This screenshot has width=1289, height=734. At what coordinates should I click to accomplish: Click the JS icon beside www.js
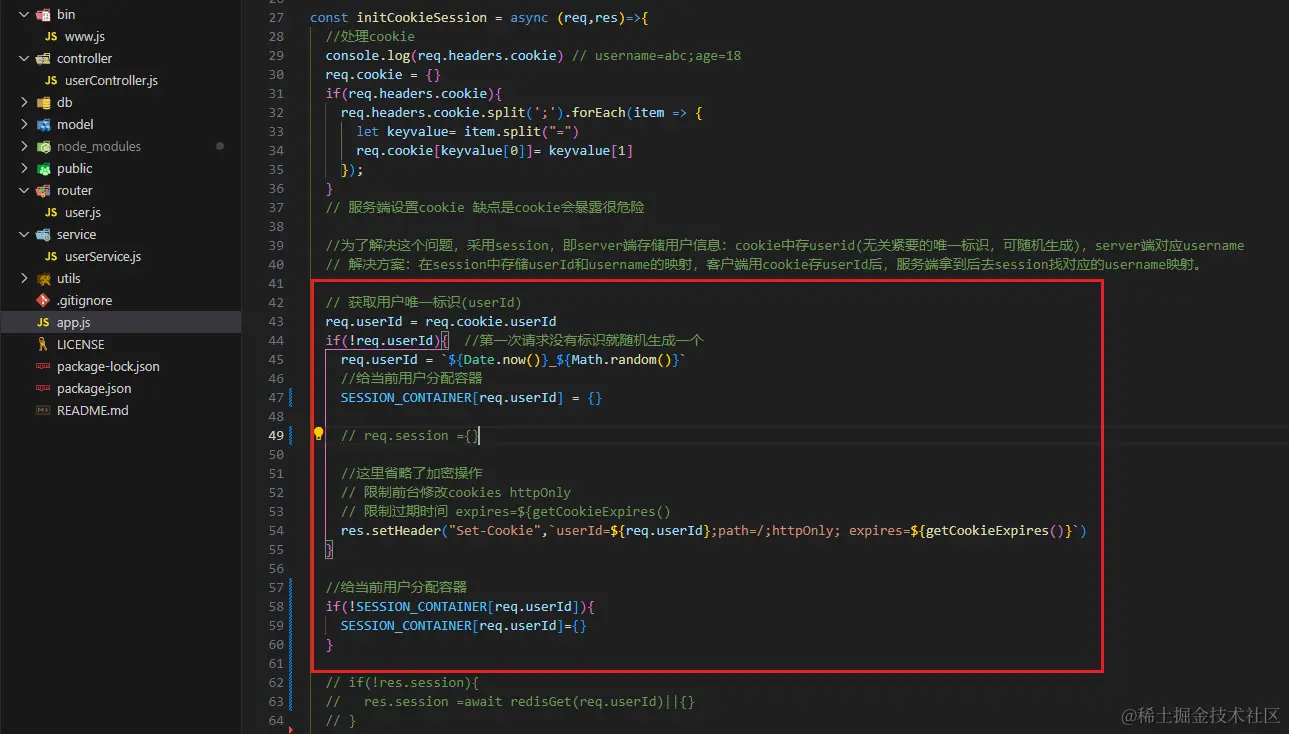[x=51, y=37]
